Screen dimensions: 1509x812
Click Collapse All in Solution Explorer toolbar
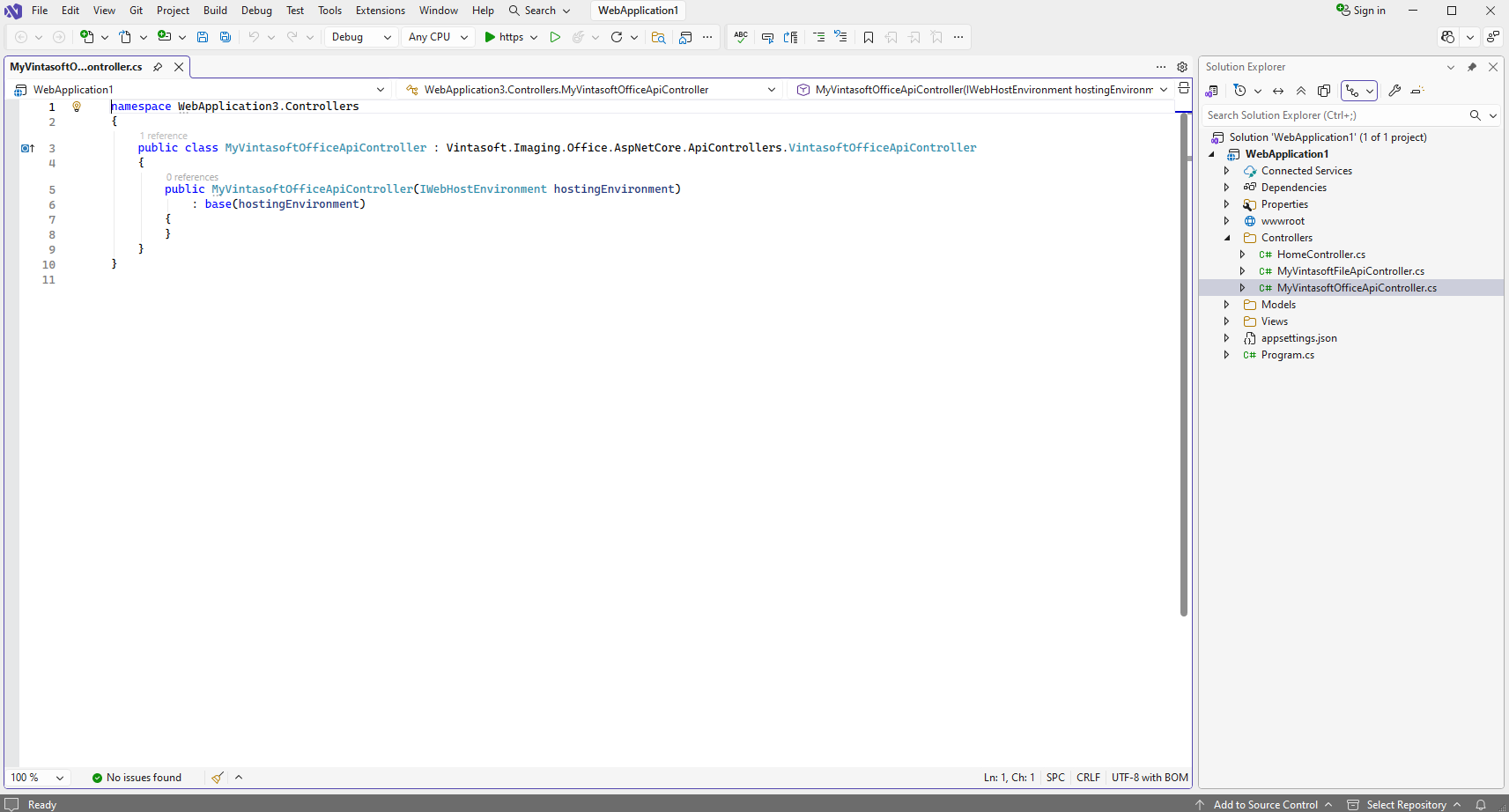[x=1301, y=91]
